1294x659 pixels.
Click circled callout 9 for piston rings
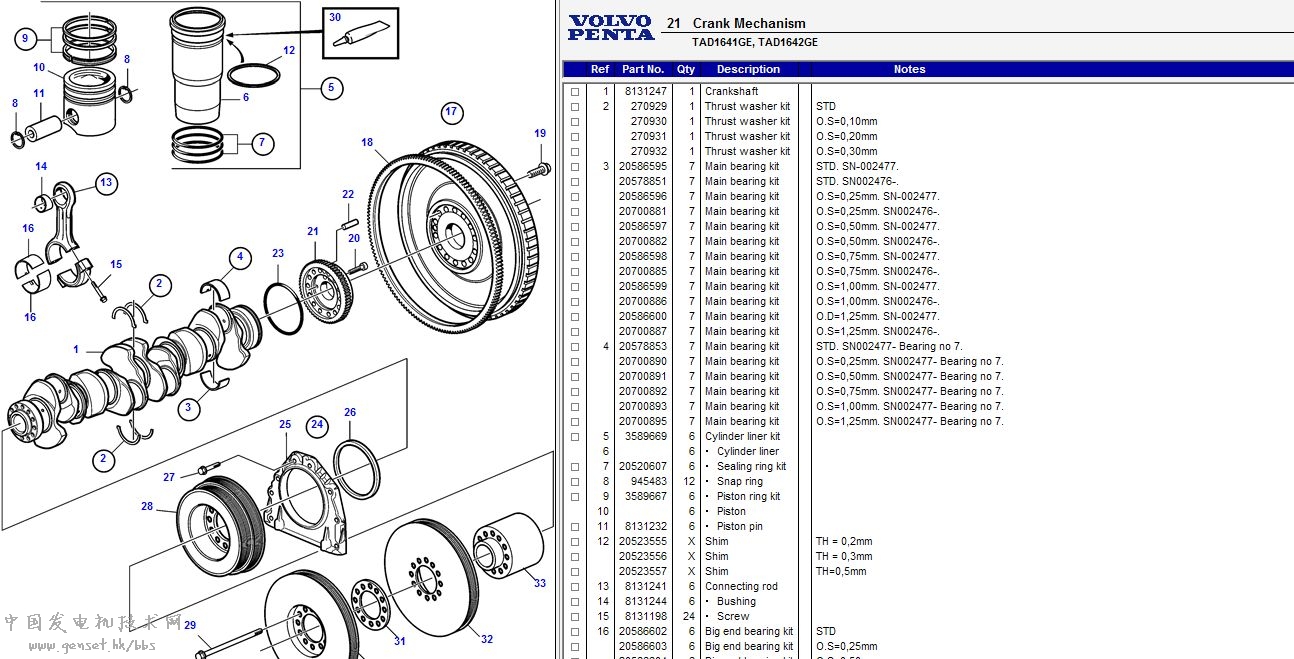(26, 40)
